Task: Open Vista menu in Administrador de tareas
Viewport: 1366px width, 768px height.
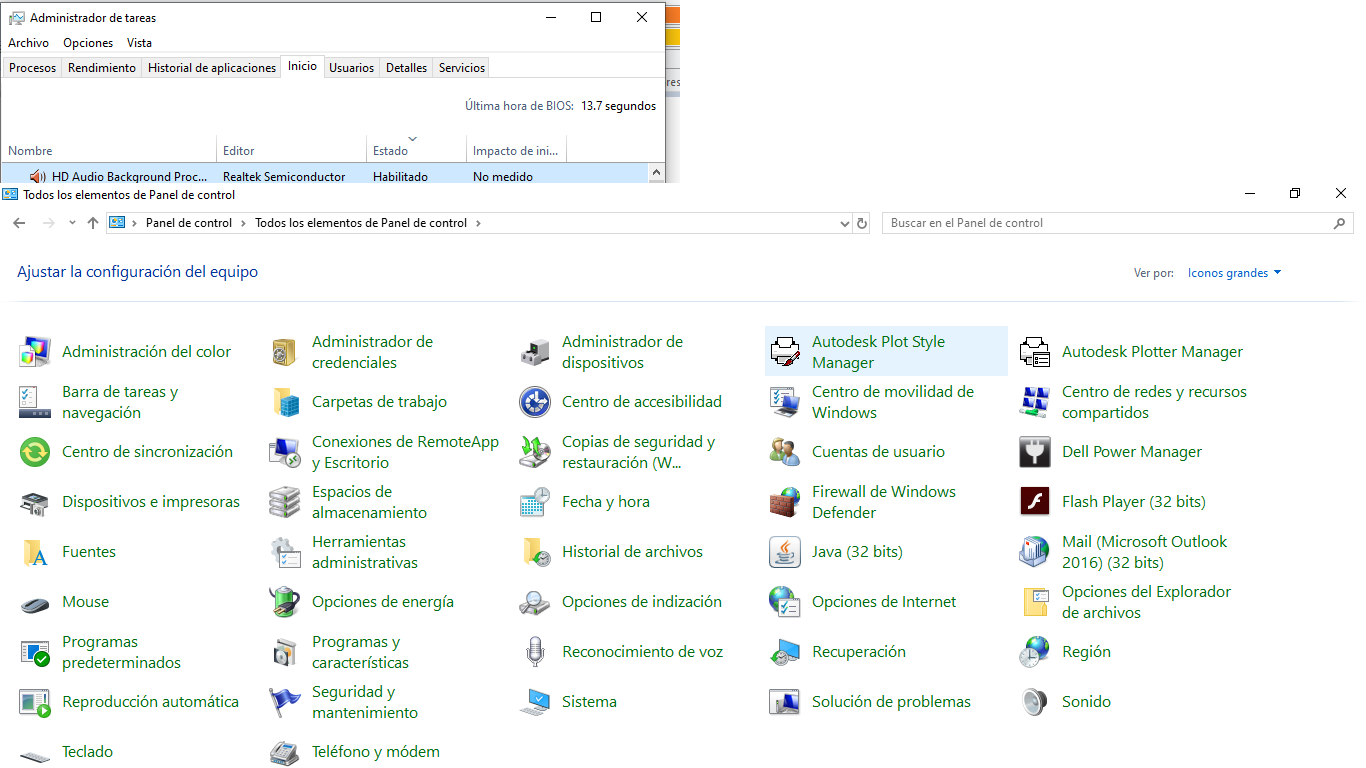Action: tap(140, 43)
